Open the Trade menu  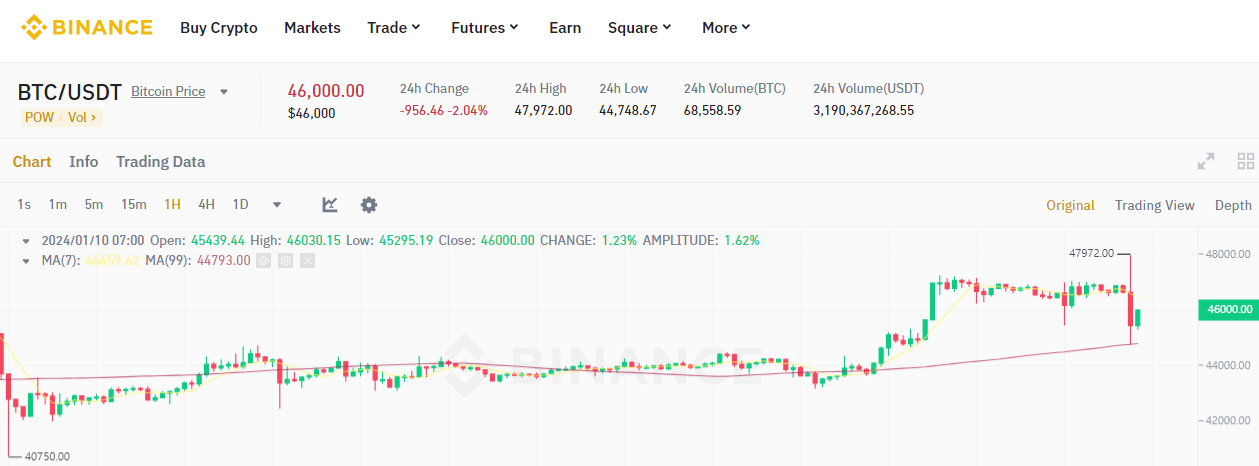(x=394, y=28)
